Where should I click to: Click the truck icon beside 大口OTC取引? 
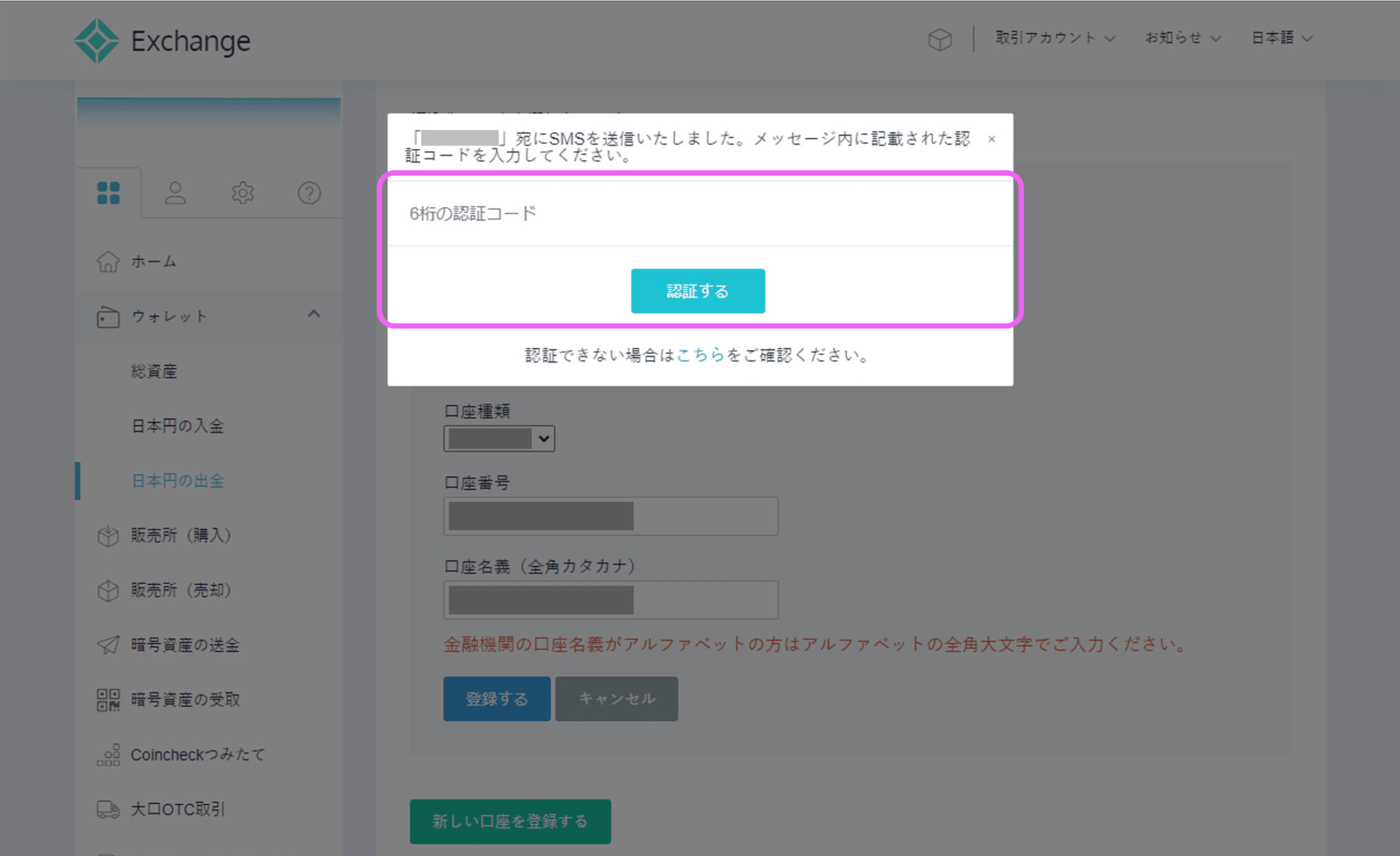[107, 809]
